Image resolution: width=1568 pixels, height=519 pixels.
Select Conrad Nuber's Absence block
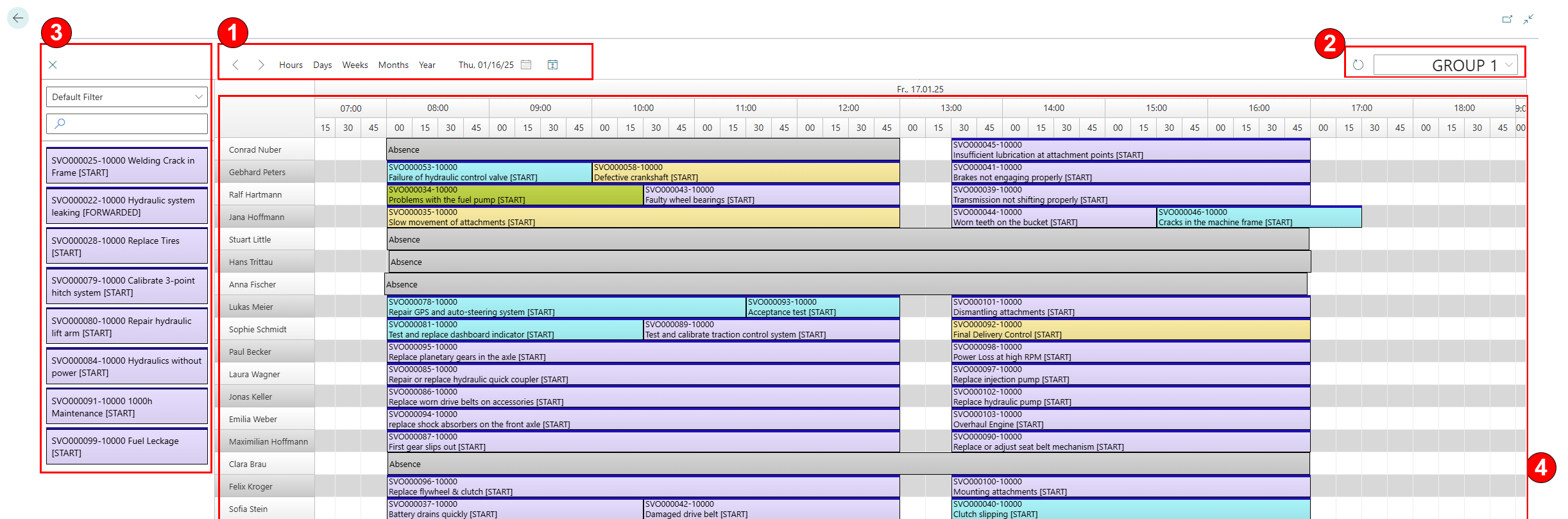click(642, 150)
